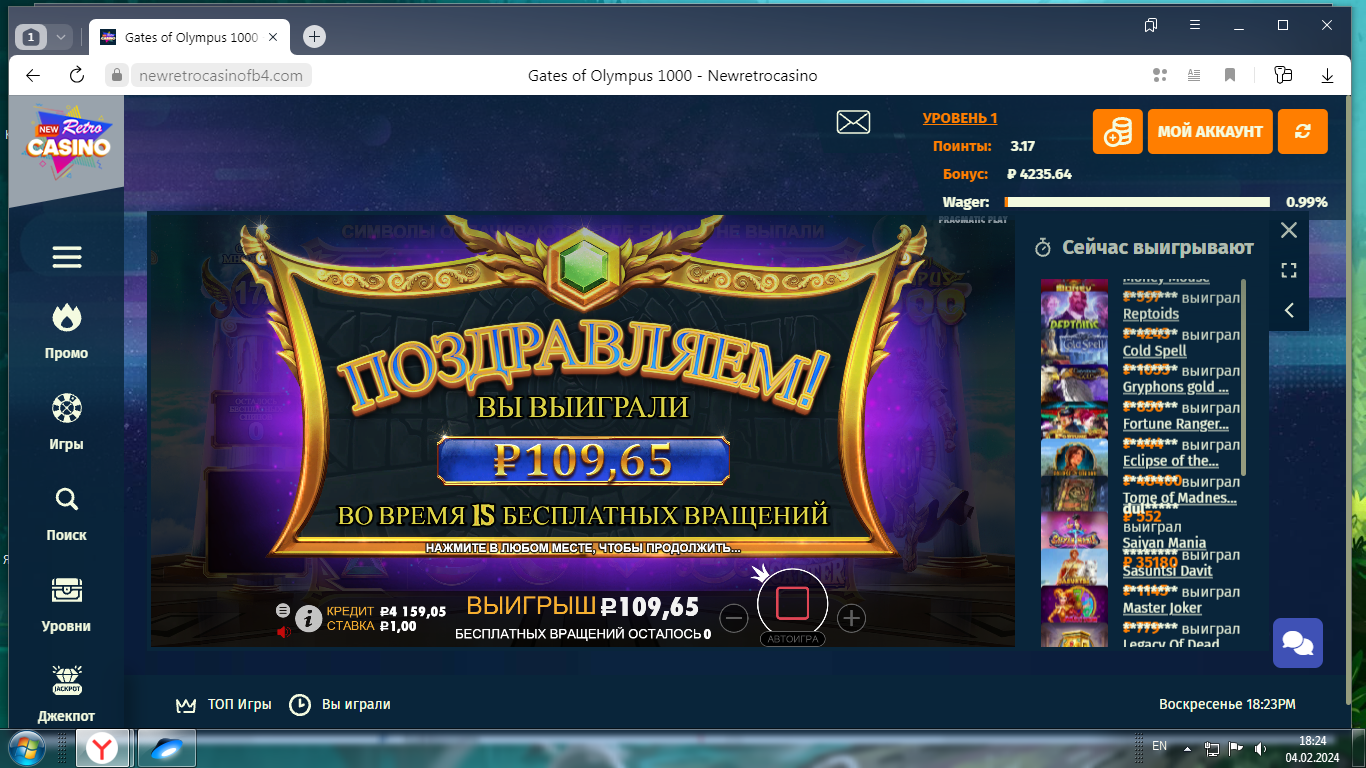Open the live chat bubble icon

point(1297,642)
